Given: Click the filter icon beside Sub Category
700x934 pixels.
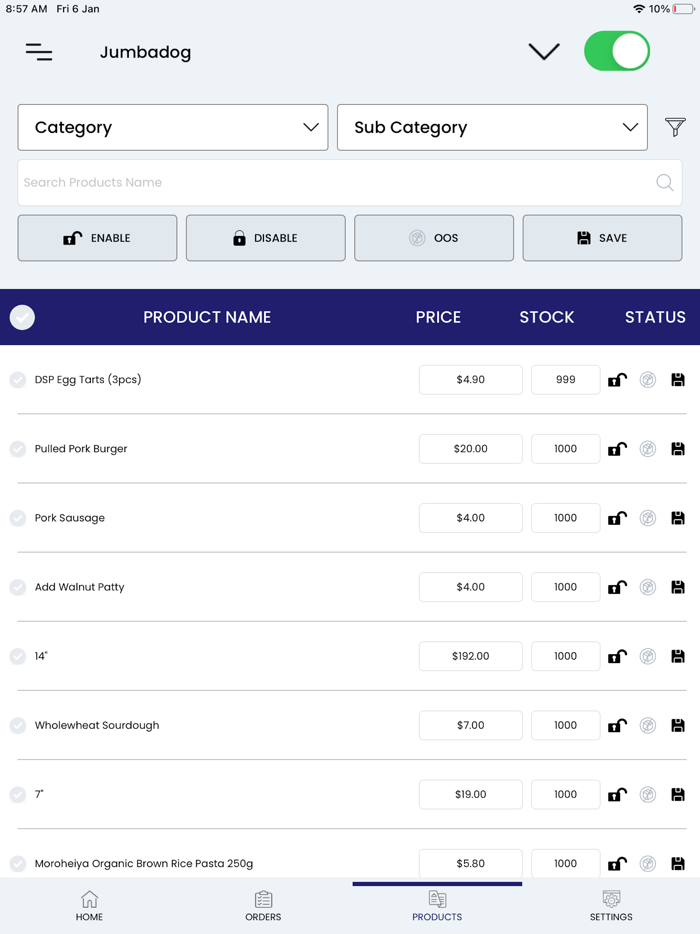Looking at the screenshot, I should [x=676, y=127].
